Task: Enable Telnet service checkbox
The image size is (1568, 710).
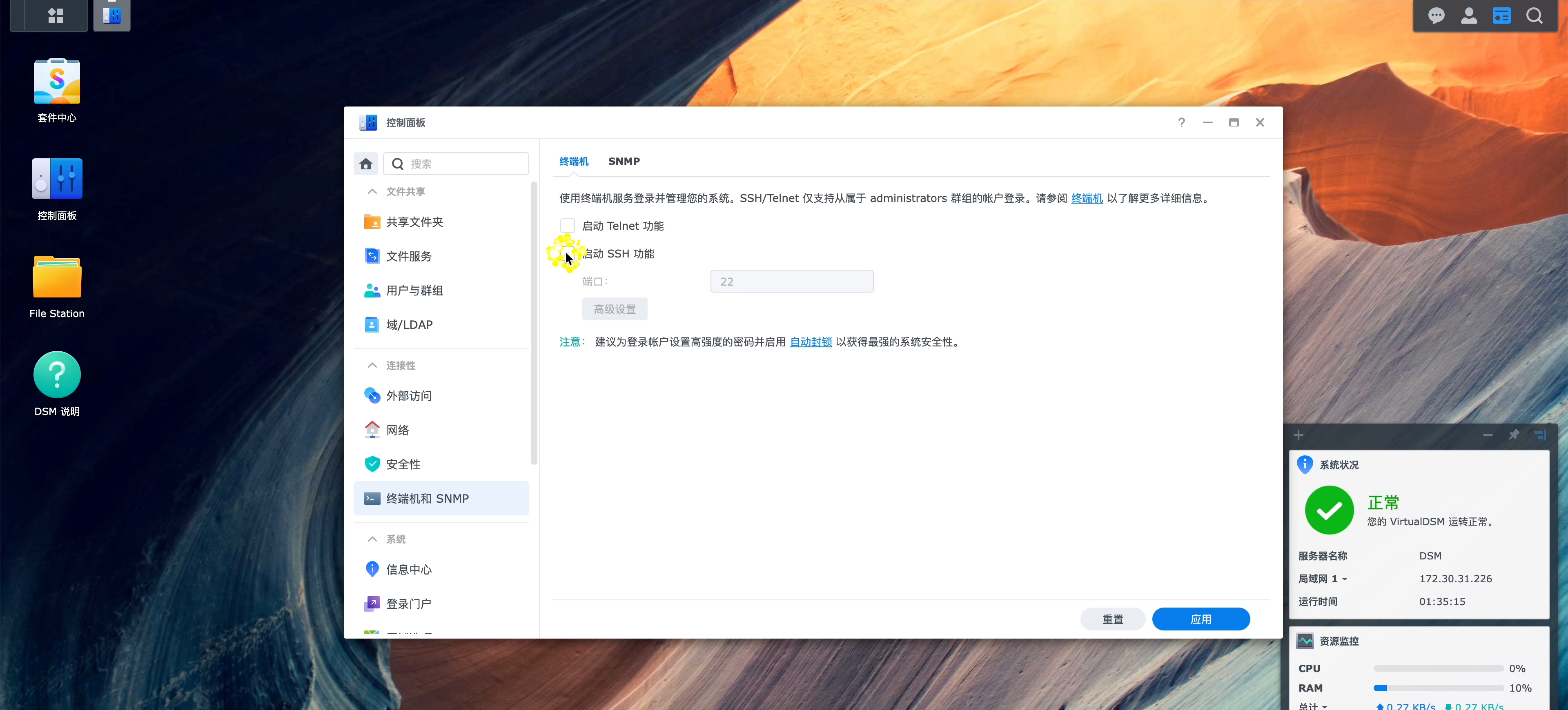Action: pyautogui.click(x=567, y=226)
